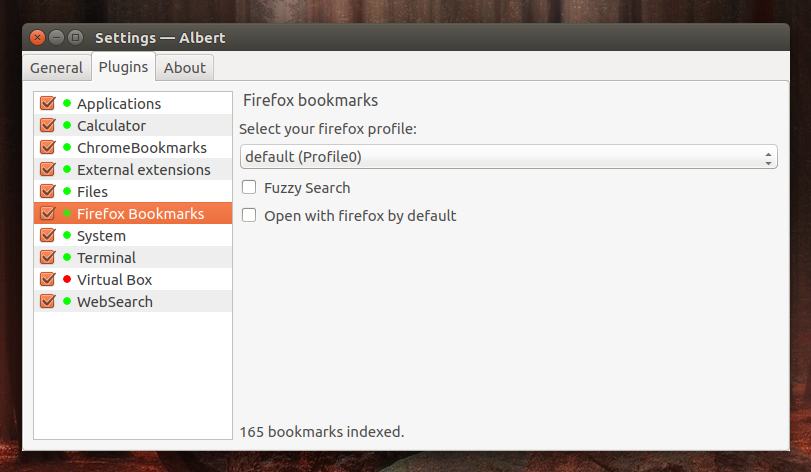Uncheck the External extensions checkbox

(x=48, y=169)
